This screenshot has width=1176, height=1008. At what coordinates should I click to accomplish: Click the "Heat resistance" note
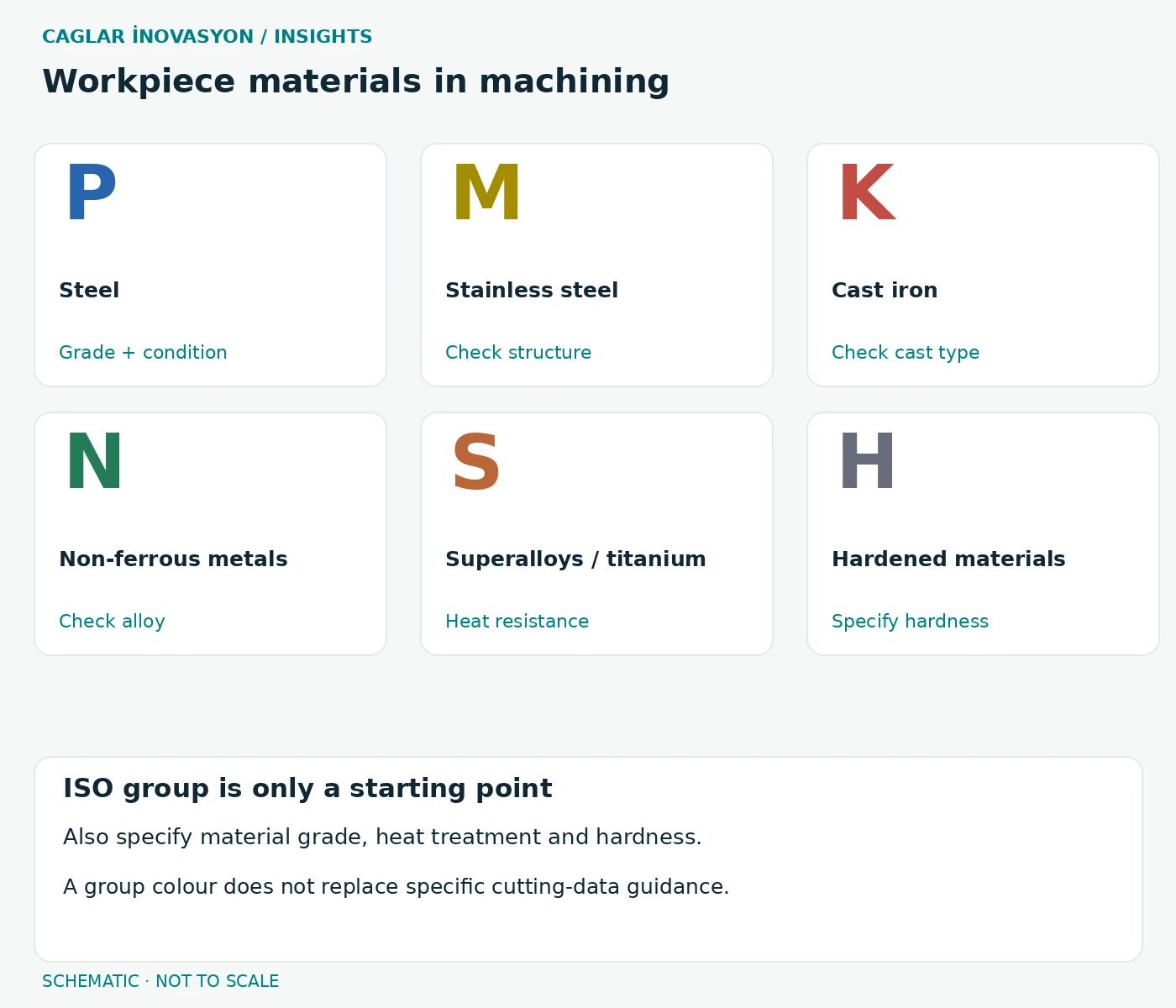[x=517, y=622]
